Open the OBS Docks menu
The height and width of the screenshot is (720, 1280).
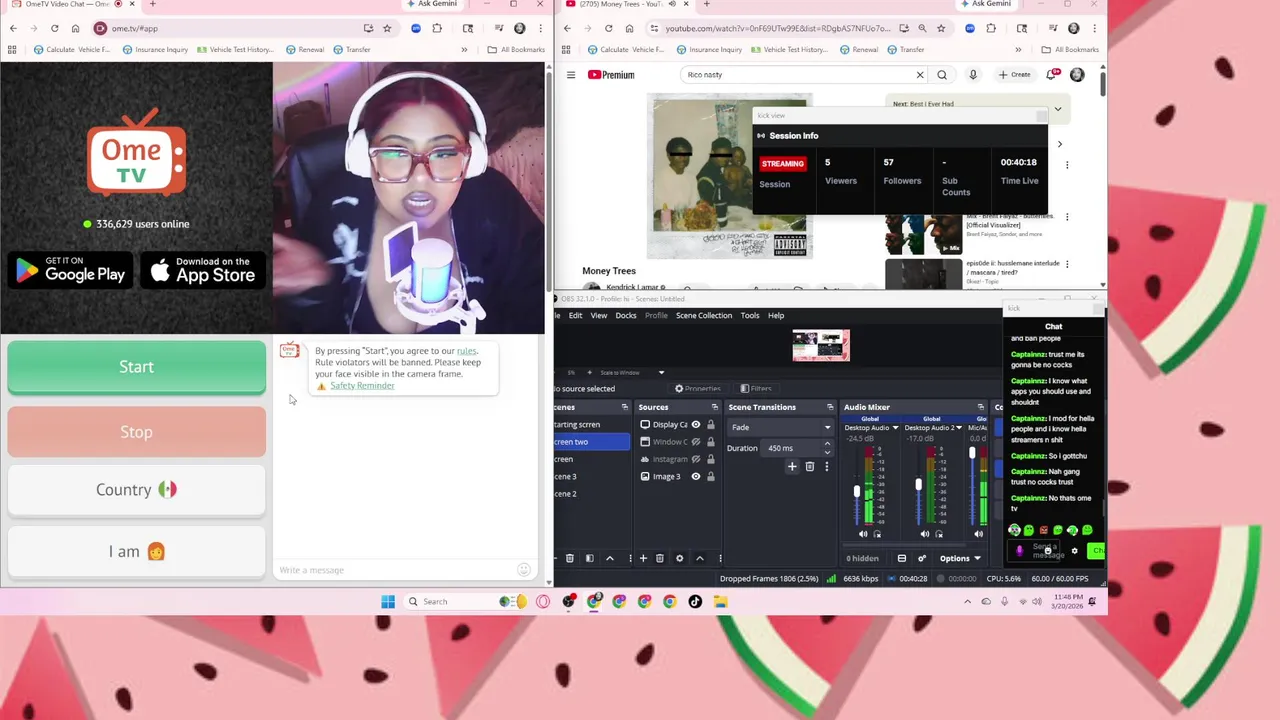(626, 316)
